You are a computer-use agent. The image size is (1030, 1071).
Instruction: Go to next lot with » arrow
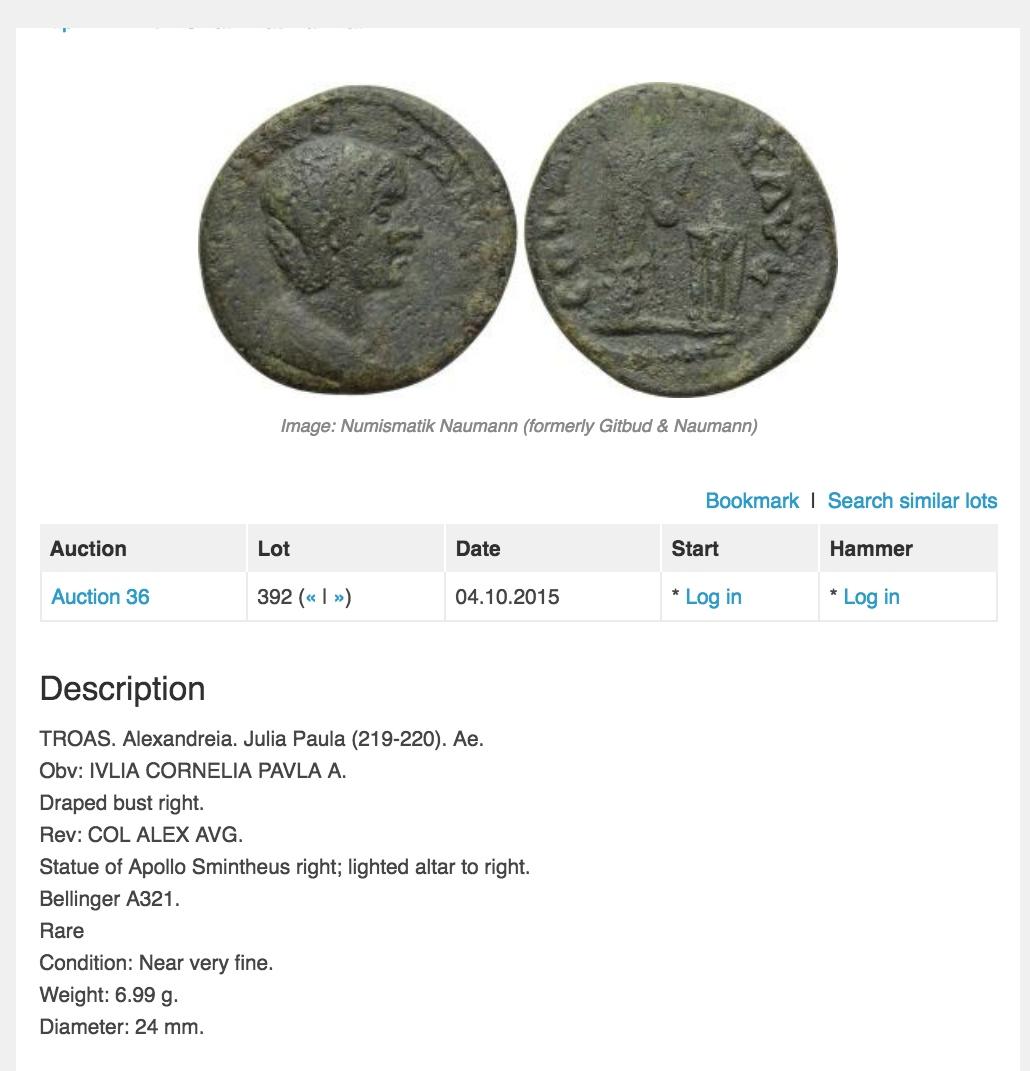tap(339, 597)
